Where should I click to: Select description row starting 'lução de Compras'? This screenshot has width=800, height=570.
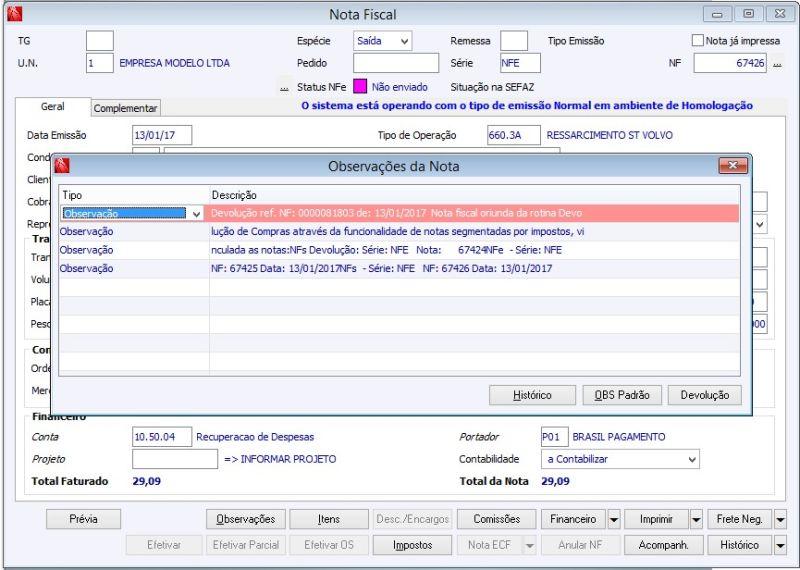(474, 232)
